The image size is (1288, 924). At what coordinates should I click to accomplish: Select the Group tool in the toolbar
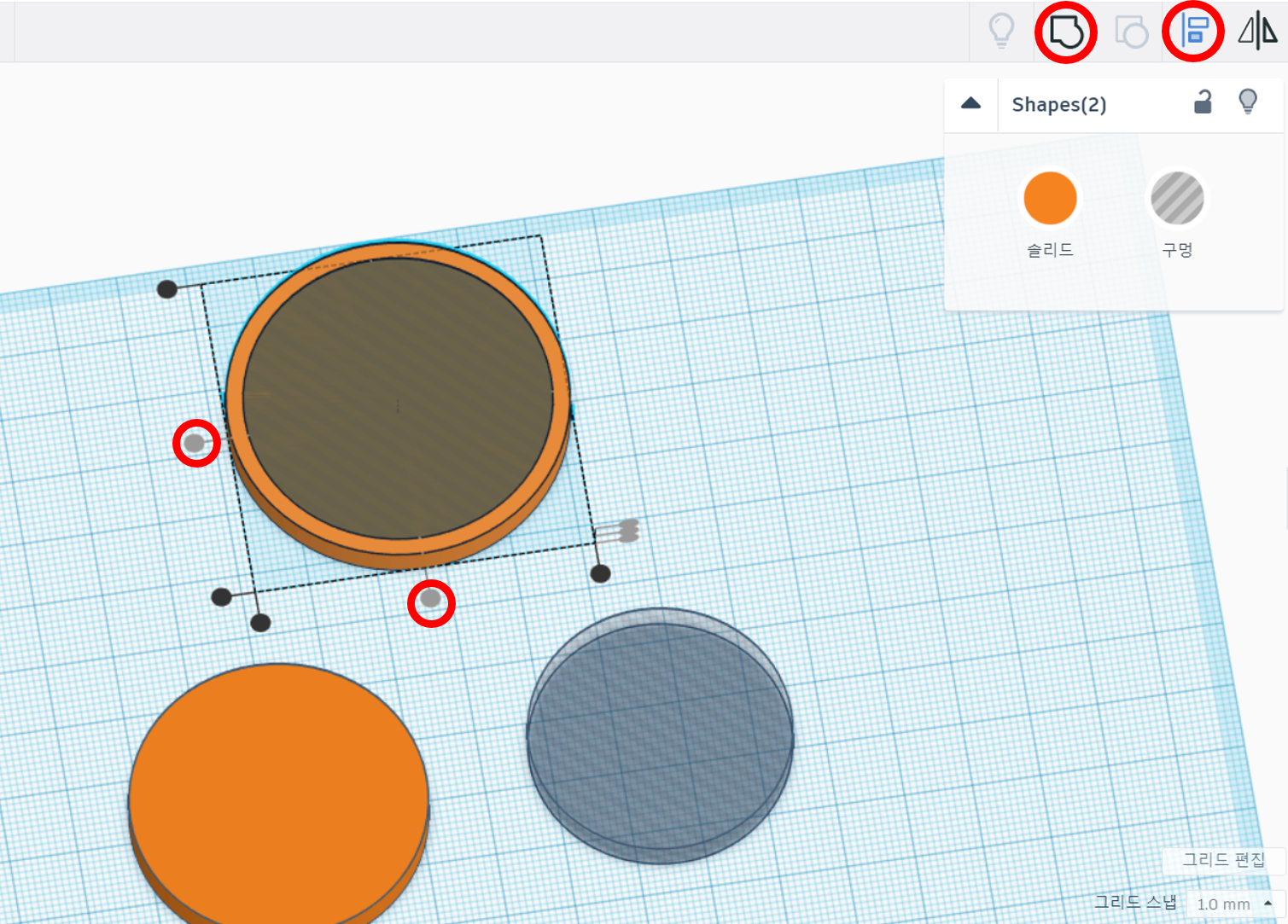click(1065, 32)
